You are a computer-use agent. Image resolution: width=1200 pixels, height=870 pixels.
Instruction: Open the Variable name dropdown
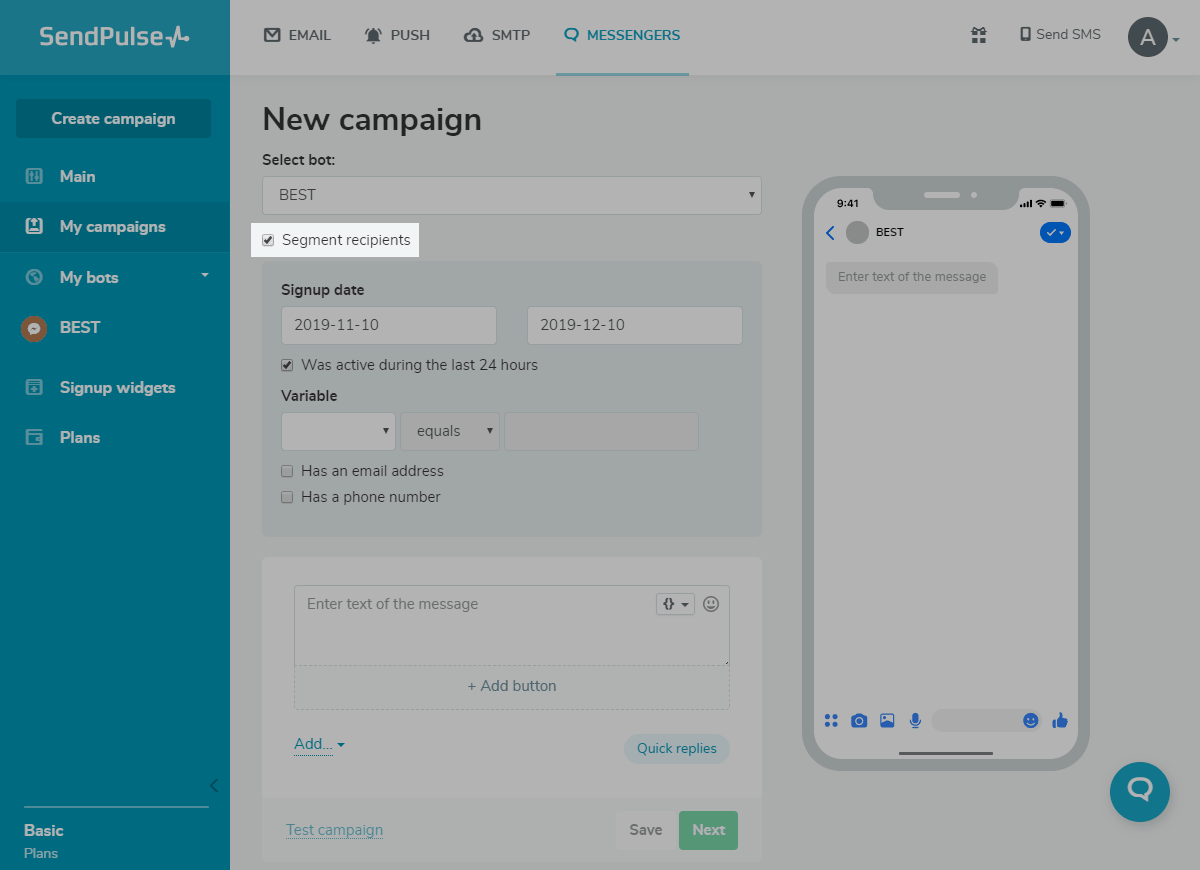pyautogui.click(x=338, y=431)
